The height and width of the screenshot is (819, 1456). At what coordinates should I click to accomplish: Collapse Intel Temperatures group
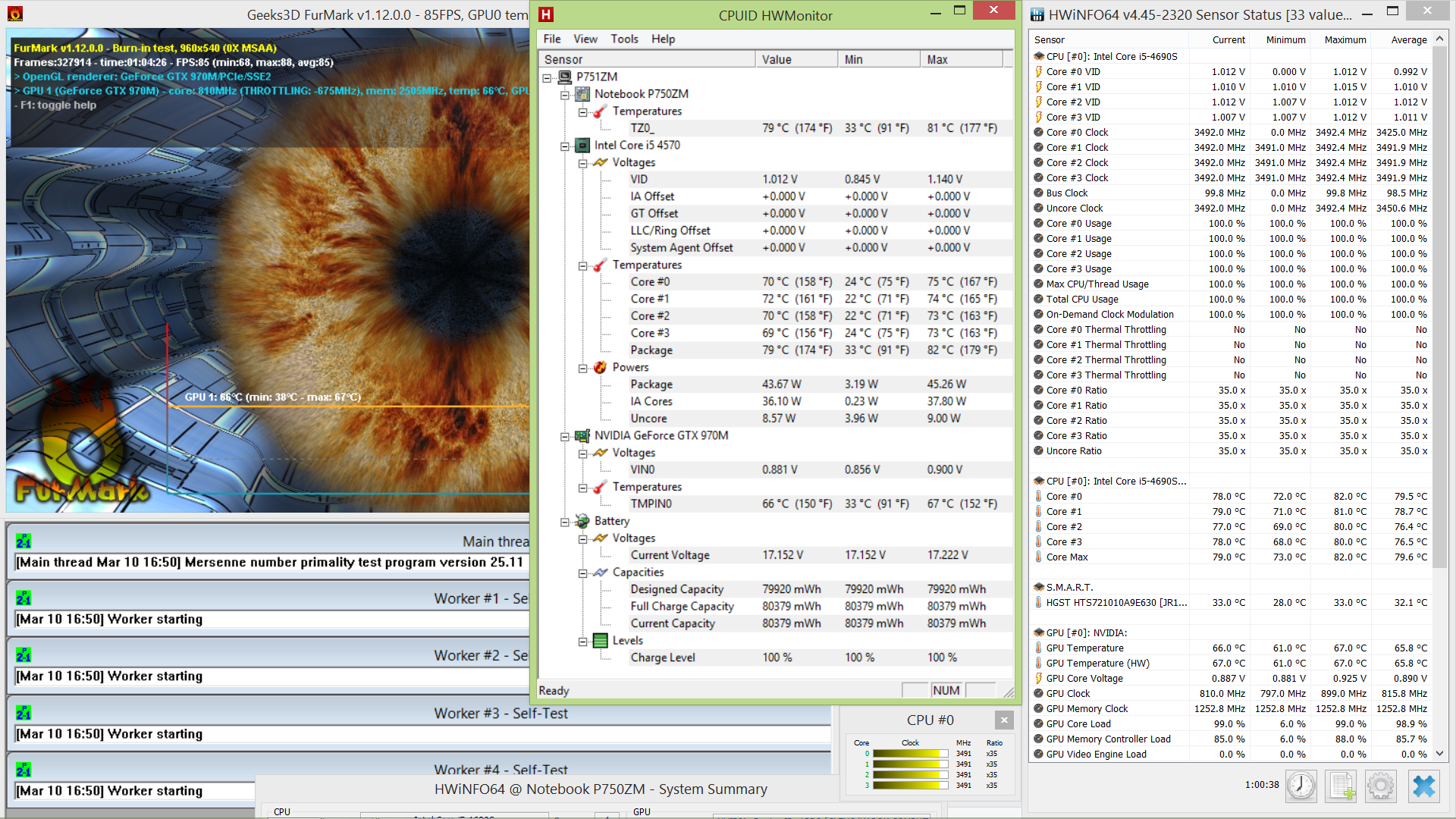point(582,265)
